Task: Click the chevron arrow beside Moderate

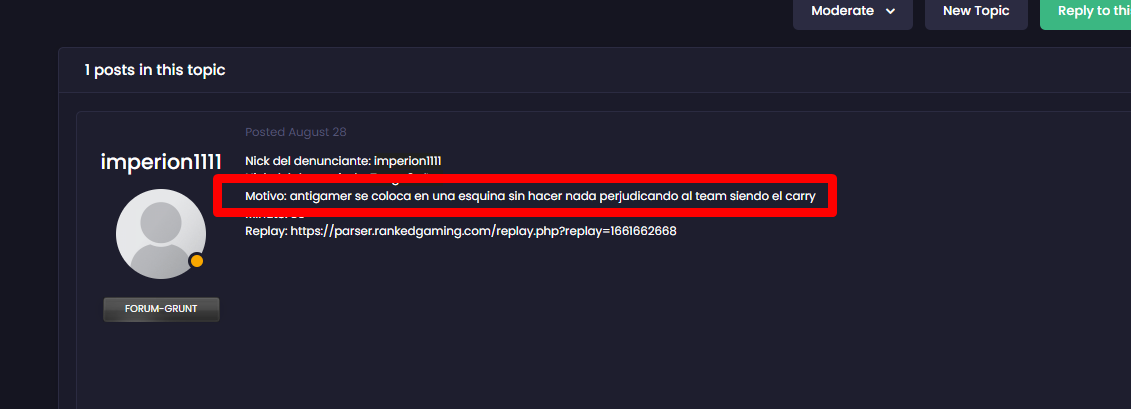Action: tap(890, 12)
